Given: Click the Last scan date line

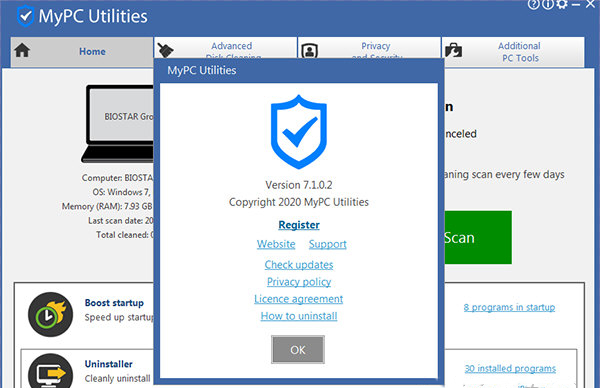Looking at the screenshot, I should point(121,221).
